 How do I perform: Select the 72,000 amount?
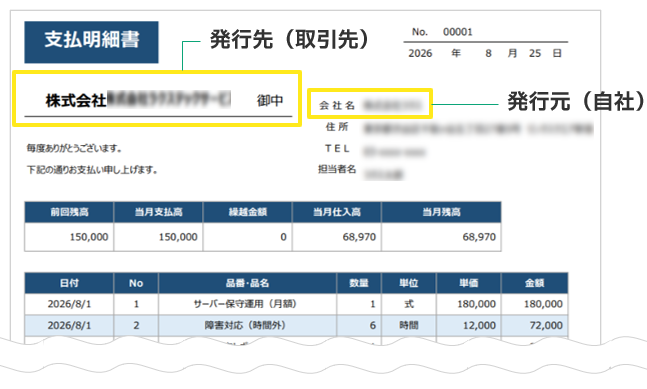[x=546, y=325]
